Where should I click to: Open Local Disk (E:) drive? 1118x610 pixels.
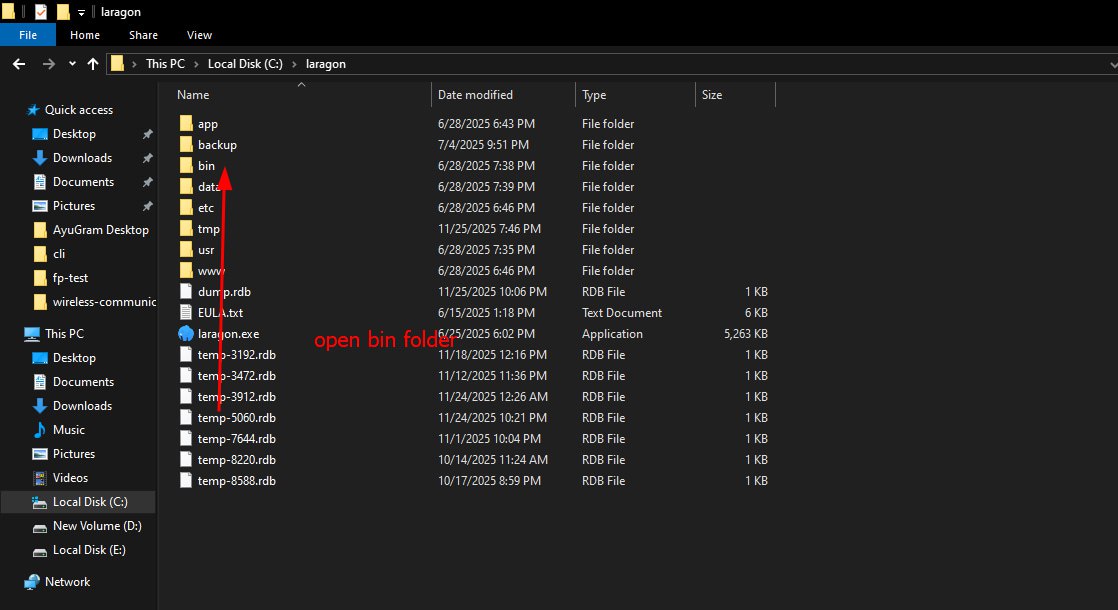pyautogui.click(x=89, y=550)
